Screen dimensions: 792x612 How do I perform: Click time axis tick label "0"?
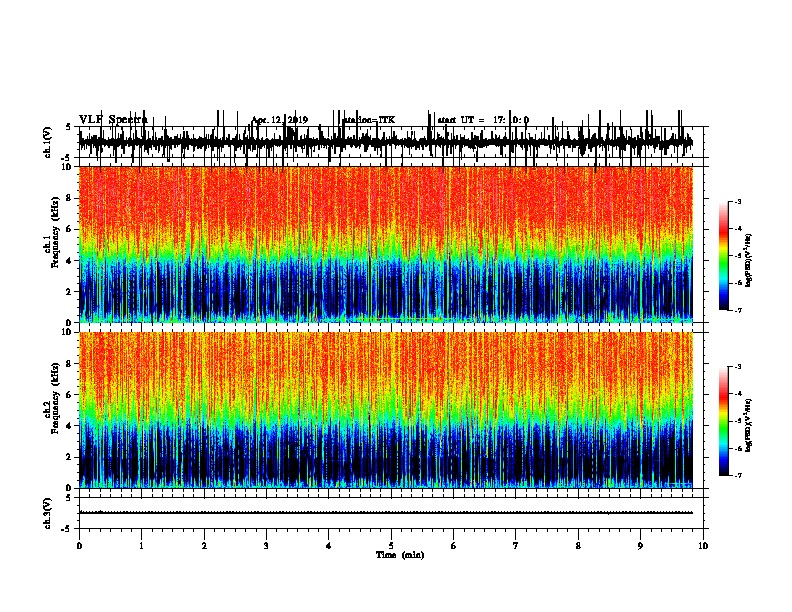coord(79,546)
